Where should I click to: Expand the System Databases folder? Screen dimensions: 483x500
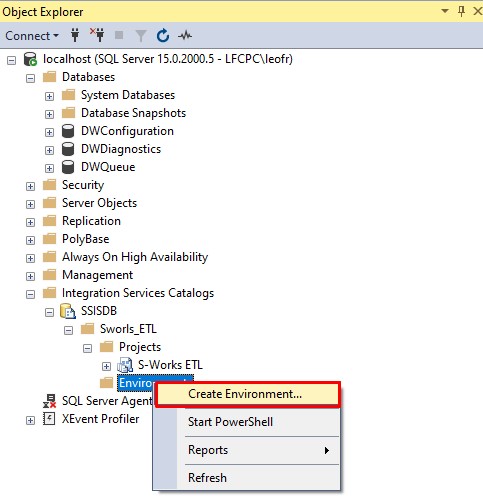(x=49, y=96)
